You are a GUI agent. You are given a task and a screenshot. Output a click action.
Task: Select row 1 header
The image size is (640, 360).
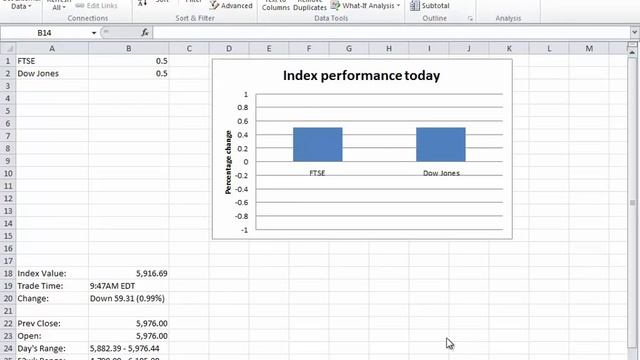pyautogui.click(x=8, y=61)
